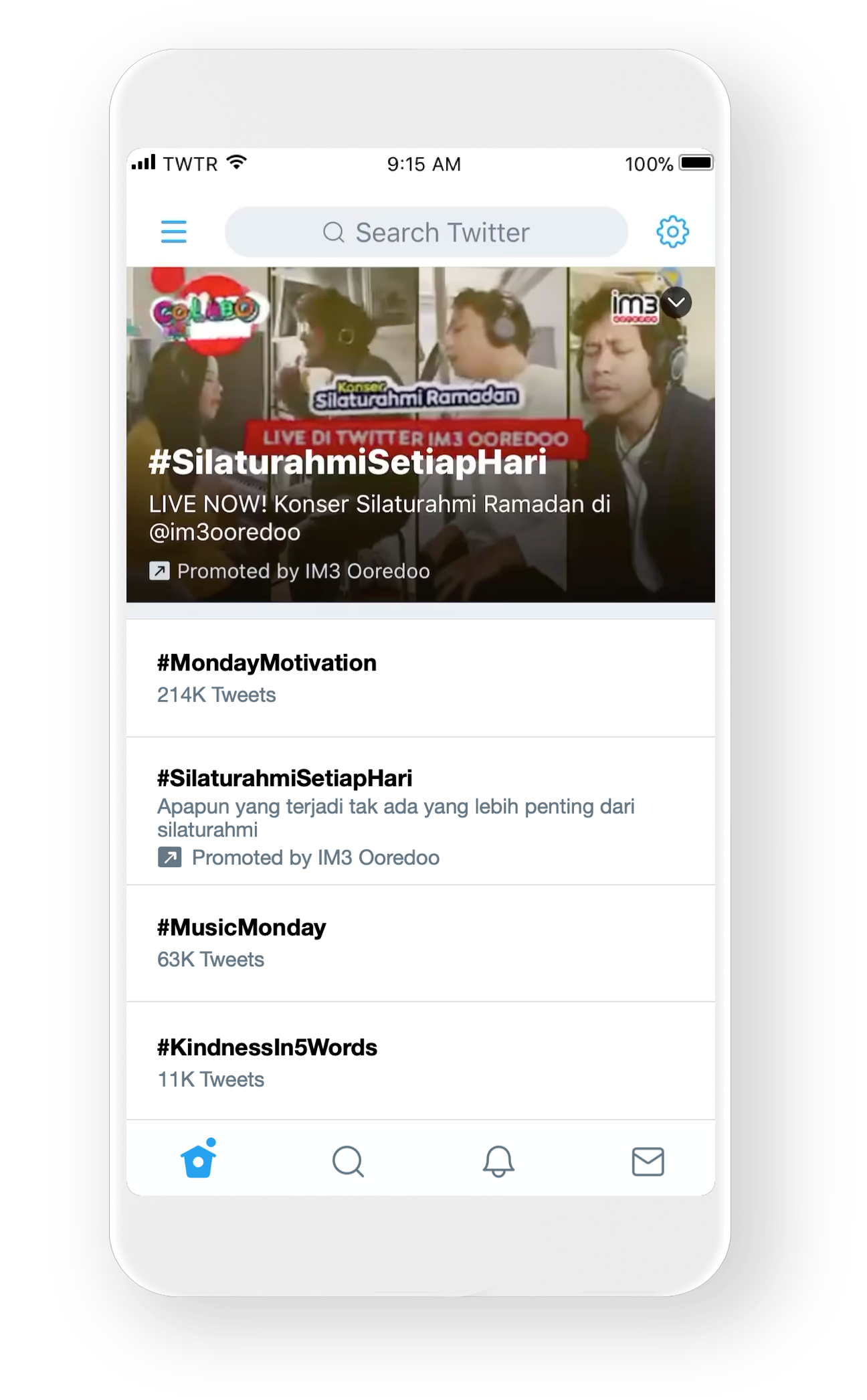Tap the battery indicator in status bar
Screen dimensions: 867x1400
696,163
